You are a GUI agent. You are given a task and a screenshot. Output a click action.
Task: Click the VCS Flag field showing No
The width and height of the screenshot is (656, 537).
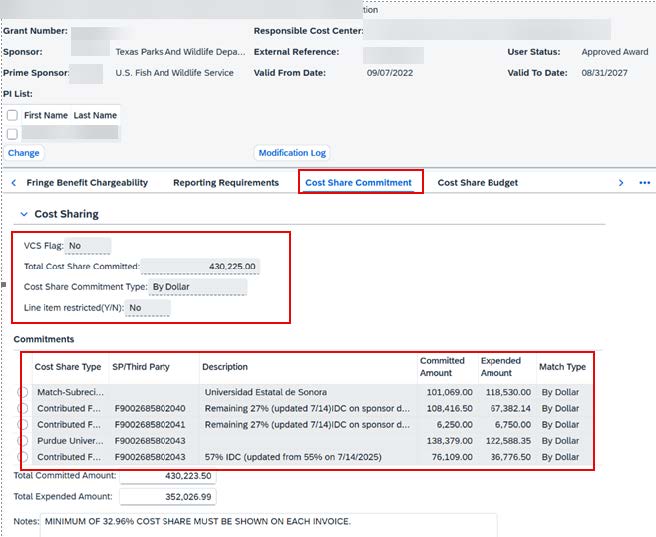[x=87, y=245]
